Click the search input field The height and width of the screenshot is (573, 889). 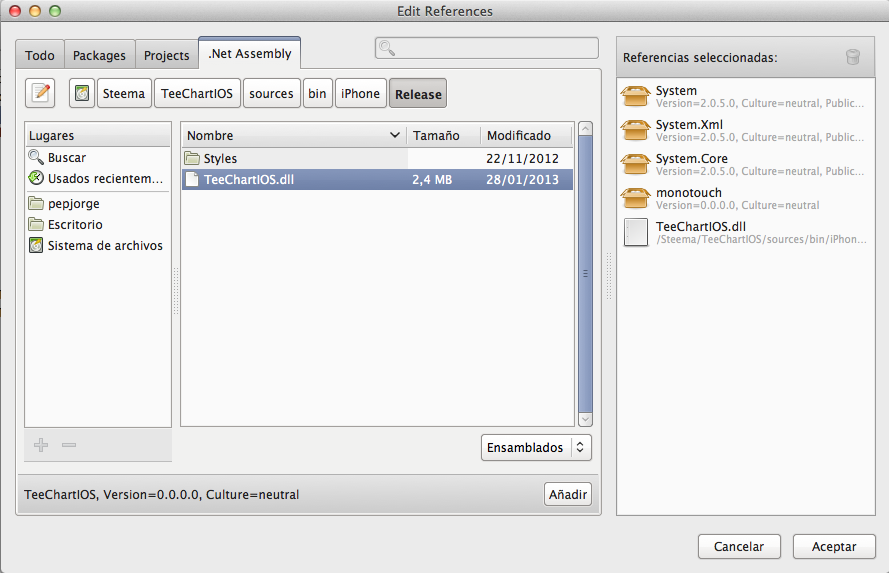click(486, 48)
